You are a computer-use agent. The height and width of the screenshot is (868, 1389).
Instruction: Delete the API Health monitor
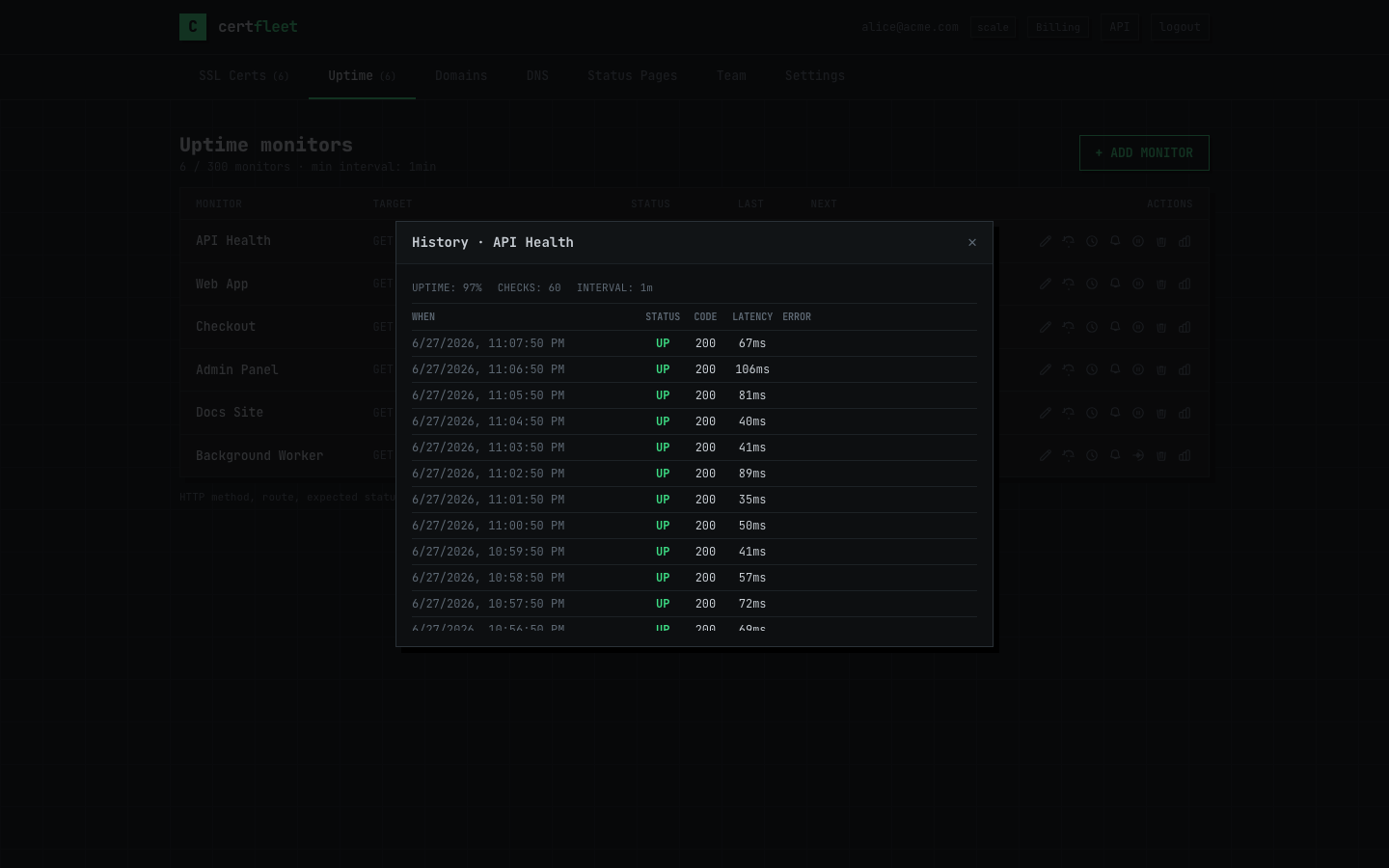tap(1161, 241)
